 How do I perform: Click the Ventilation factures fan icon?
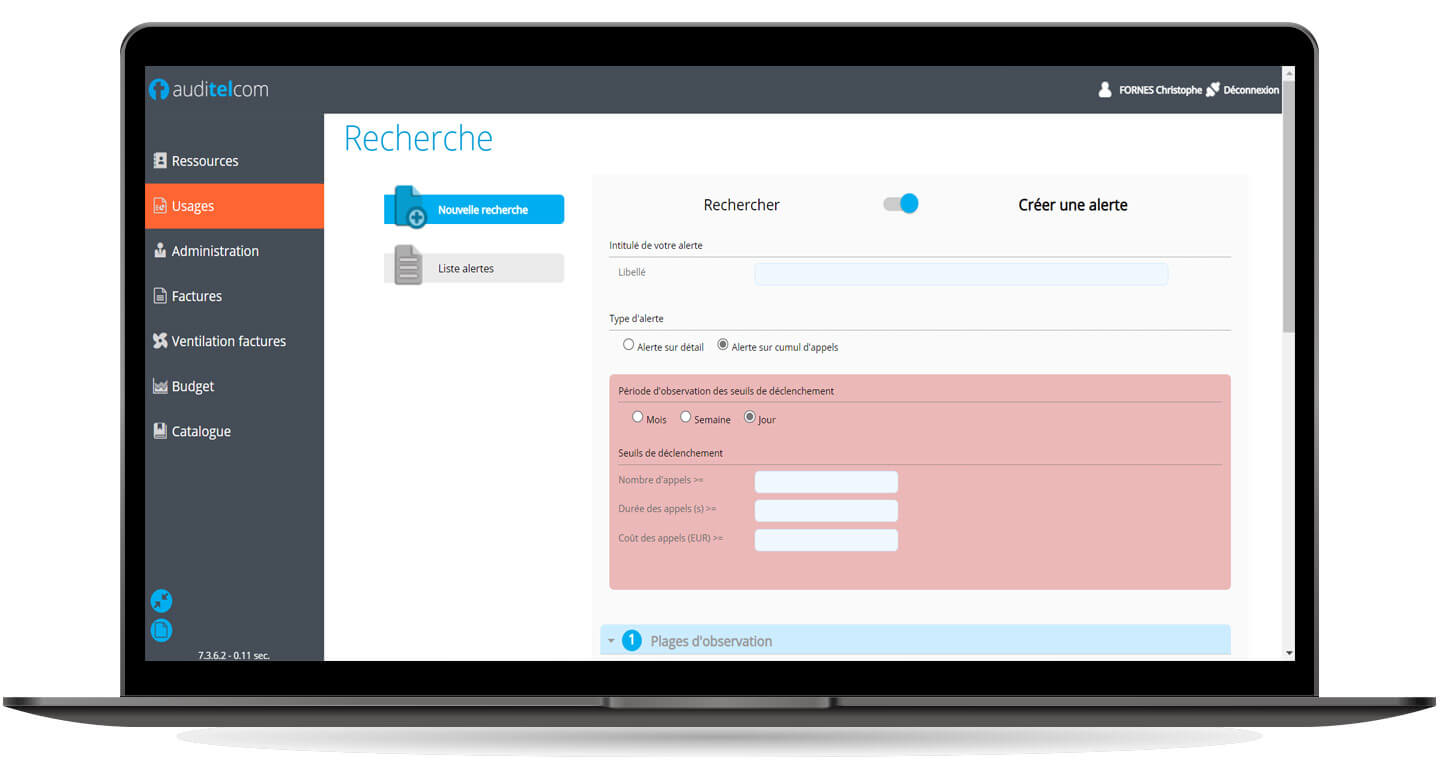pos(160,341)
